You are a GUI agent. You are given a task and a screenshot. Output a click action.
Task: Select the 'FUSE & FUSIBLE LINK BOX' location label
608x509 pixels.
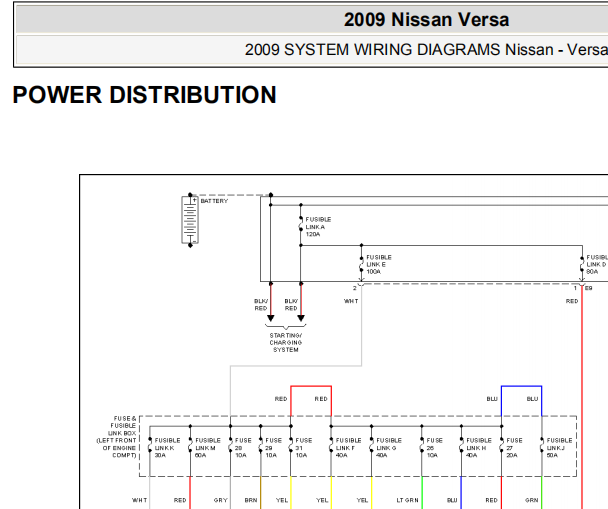pos(116,437)
